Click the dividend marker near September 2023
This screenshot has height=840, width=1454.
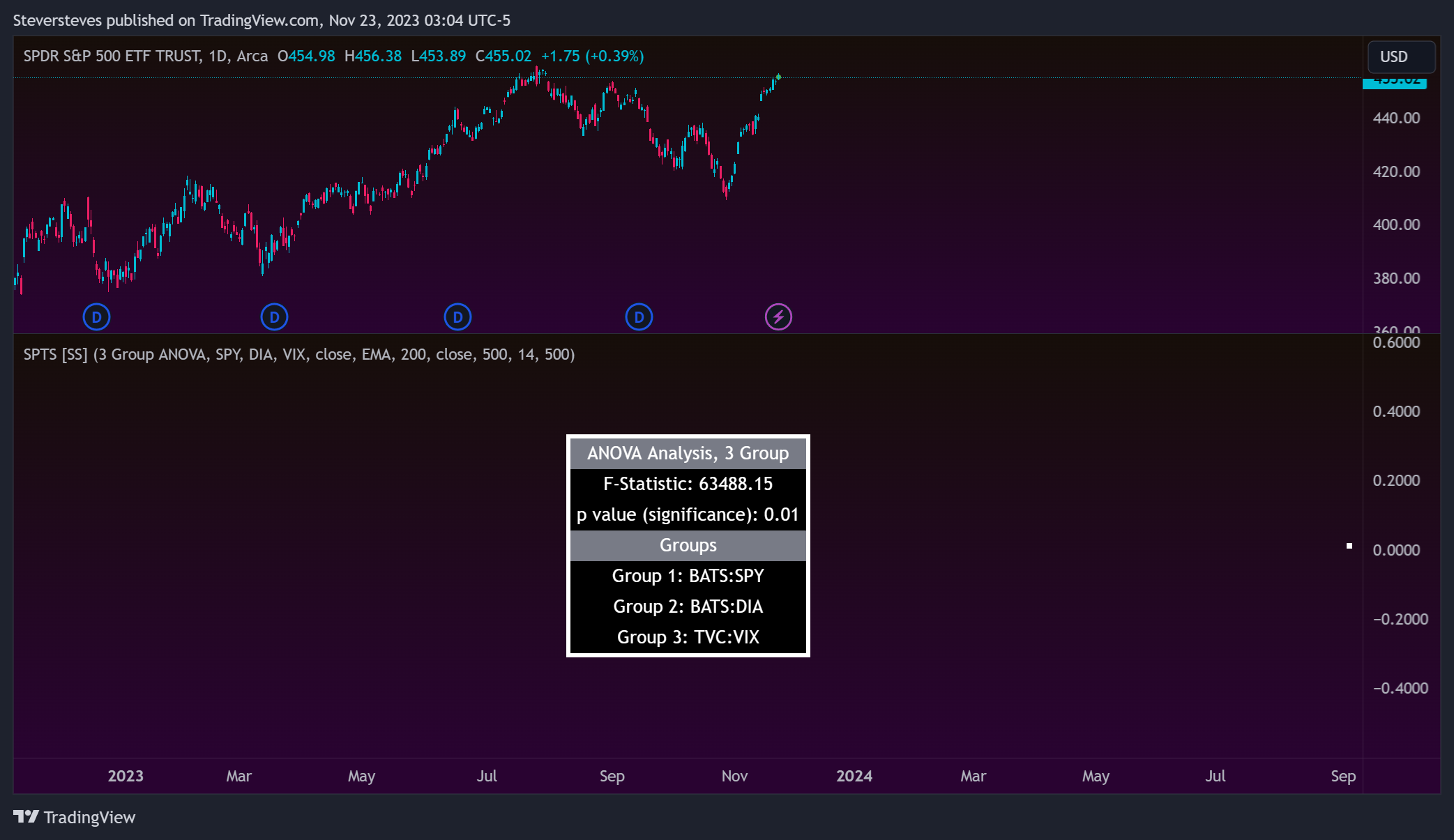tap(639, 317)
